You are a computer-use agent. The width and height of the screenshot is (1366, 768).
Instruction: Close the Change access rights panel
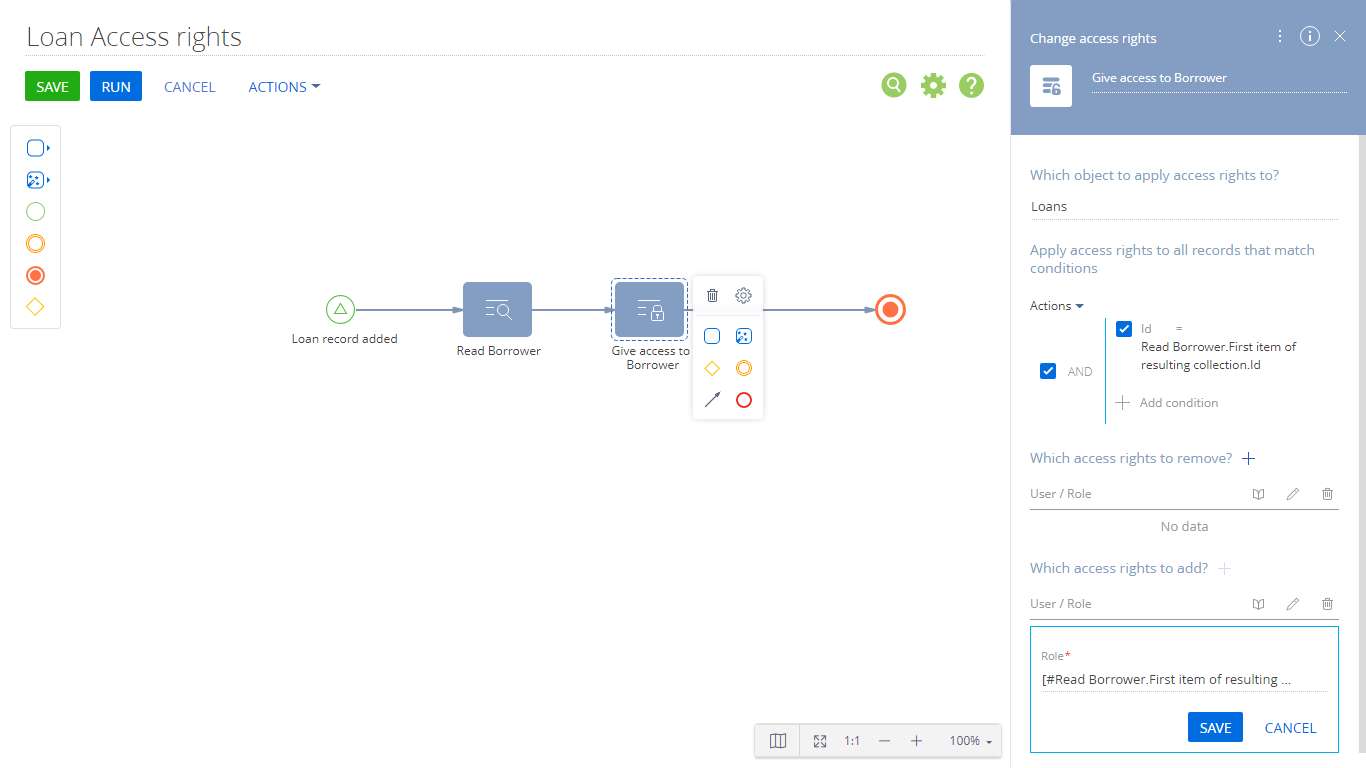point(1340,36)
